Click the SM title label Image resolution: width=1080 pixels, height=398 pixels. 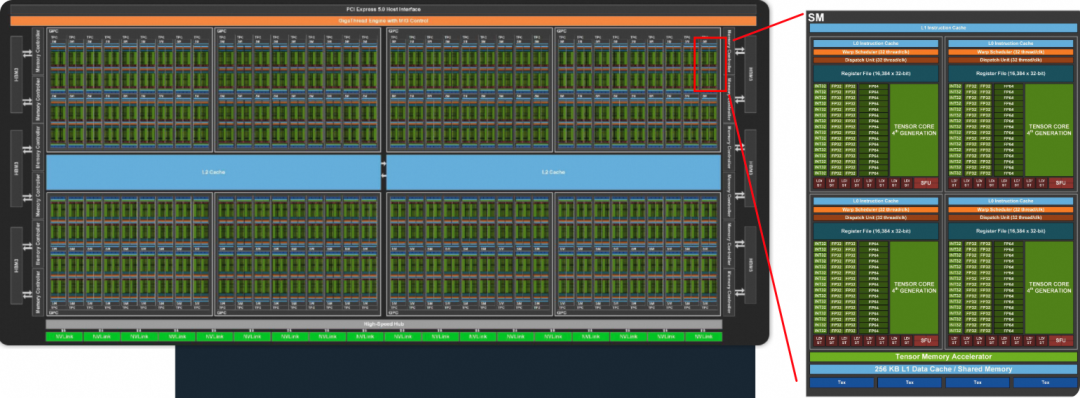(816, 17)
